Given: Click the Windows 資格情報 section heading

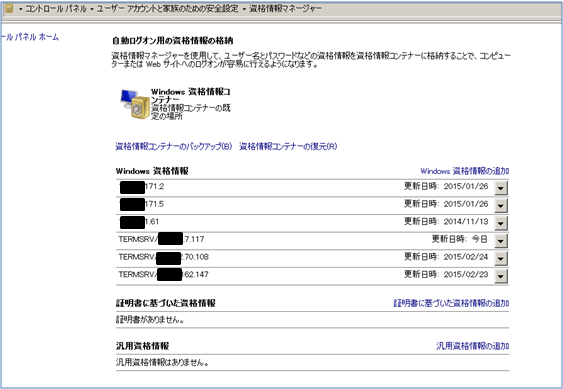Looking at the screenshot, I should click(x=152, y=171).
